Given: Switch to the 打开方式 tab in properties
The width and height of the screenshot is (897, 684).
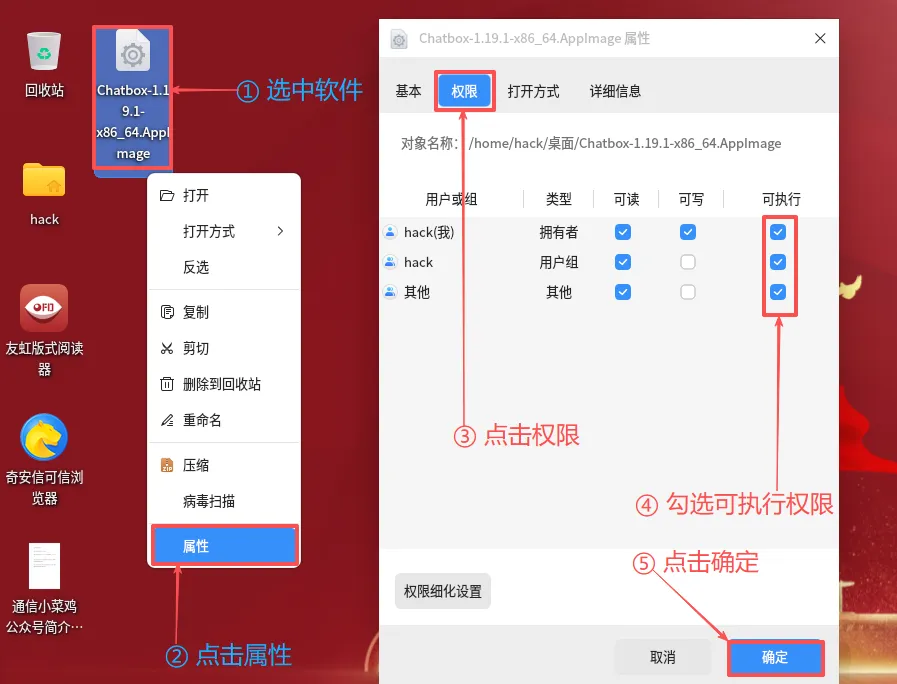Looking at the screenshot, I should pos(533,91).
